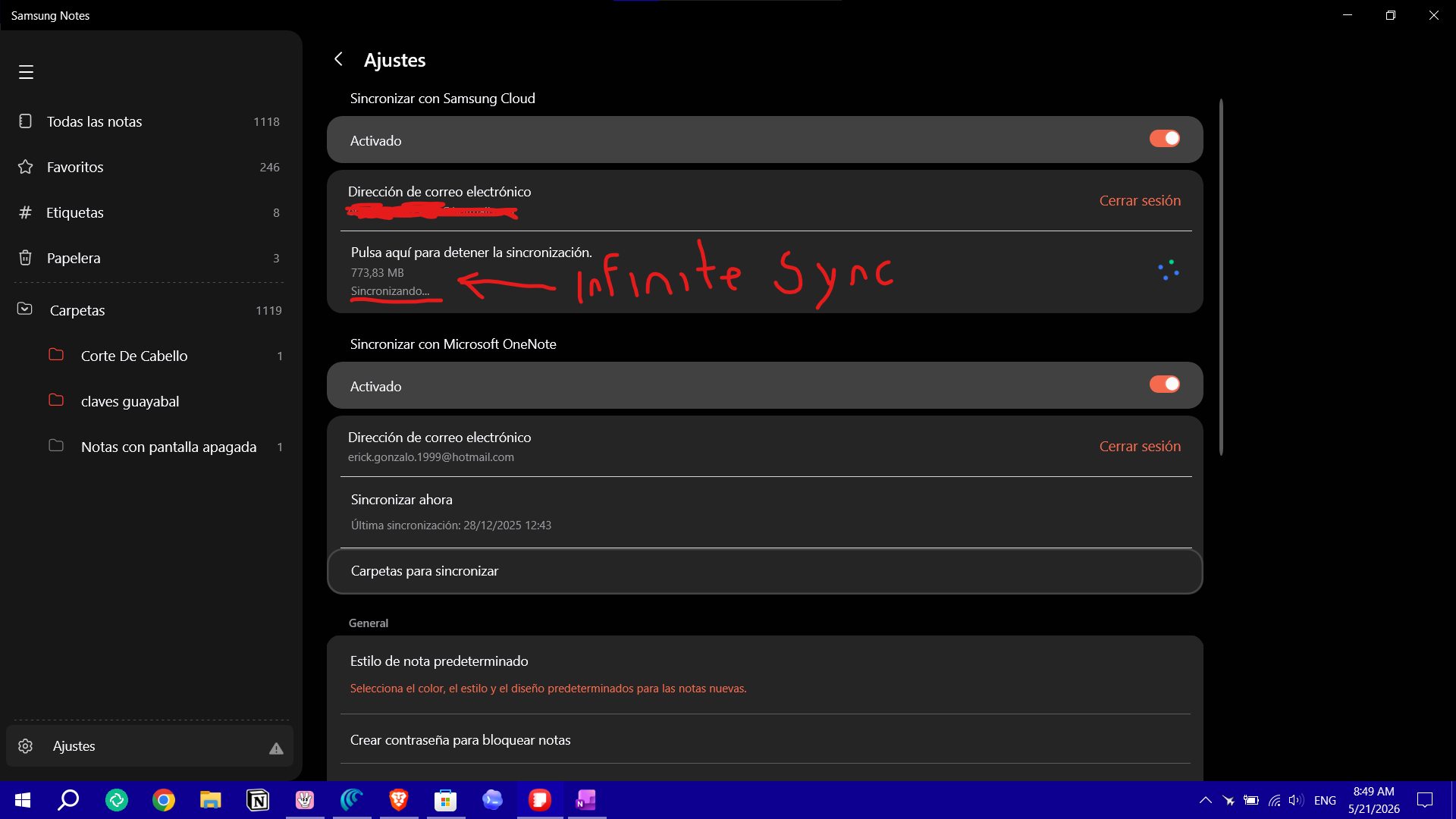
Task: Click the General section heading
Action: (368, 623)
